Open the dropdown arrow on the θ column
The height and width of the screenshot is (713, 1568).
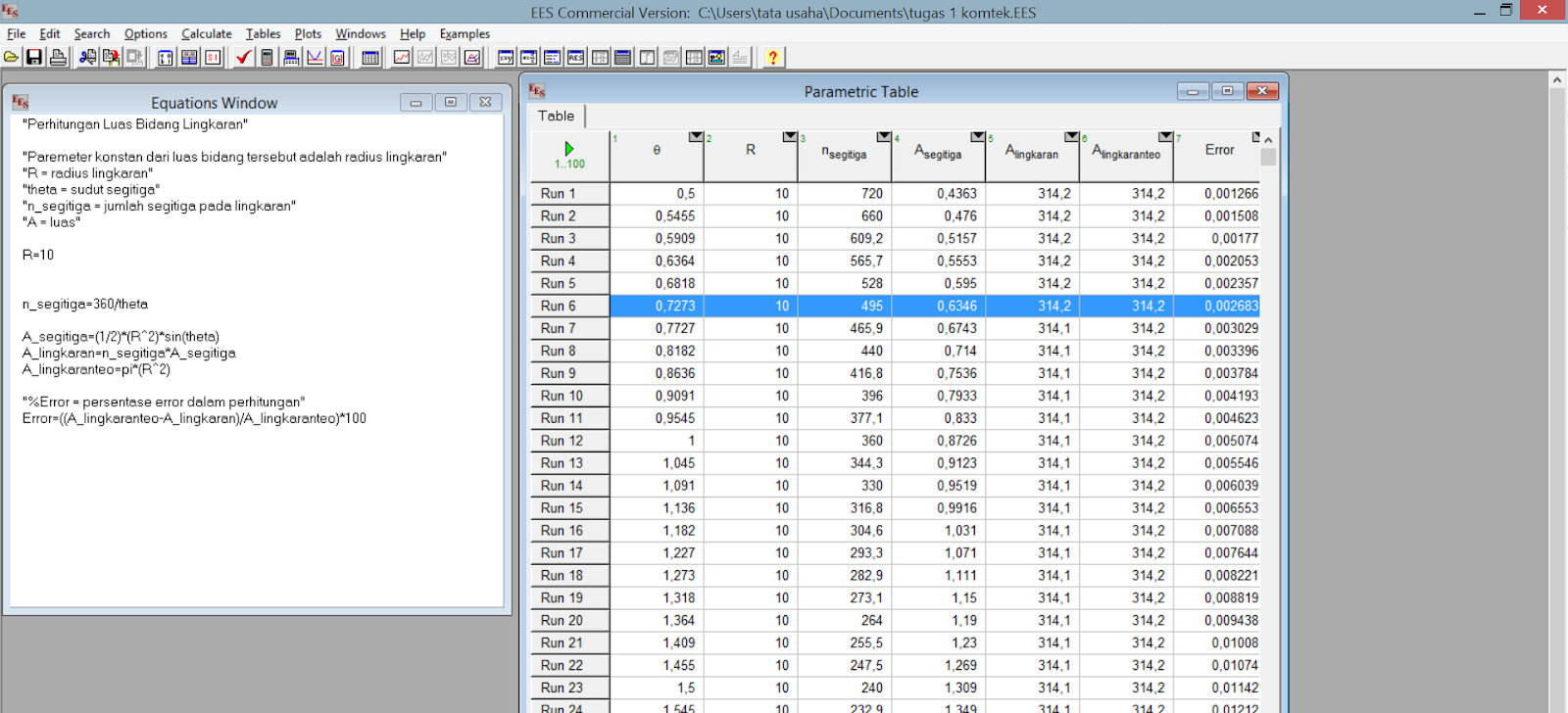click(695, 137)
